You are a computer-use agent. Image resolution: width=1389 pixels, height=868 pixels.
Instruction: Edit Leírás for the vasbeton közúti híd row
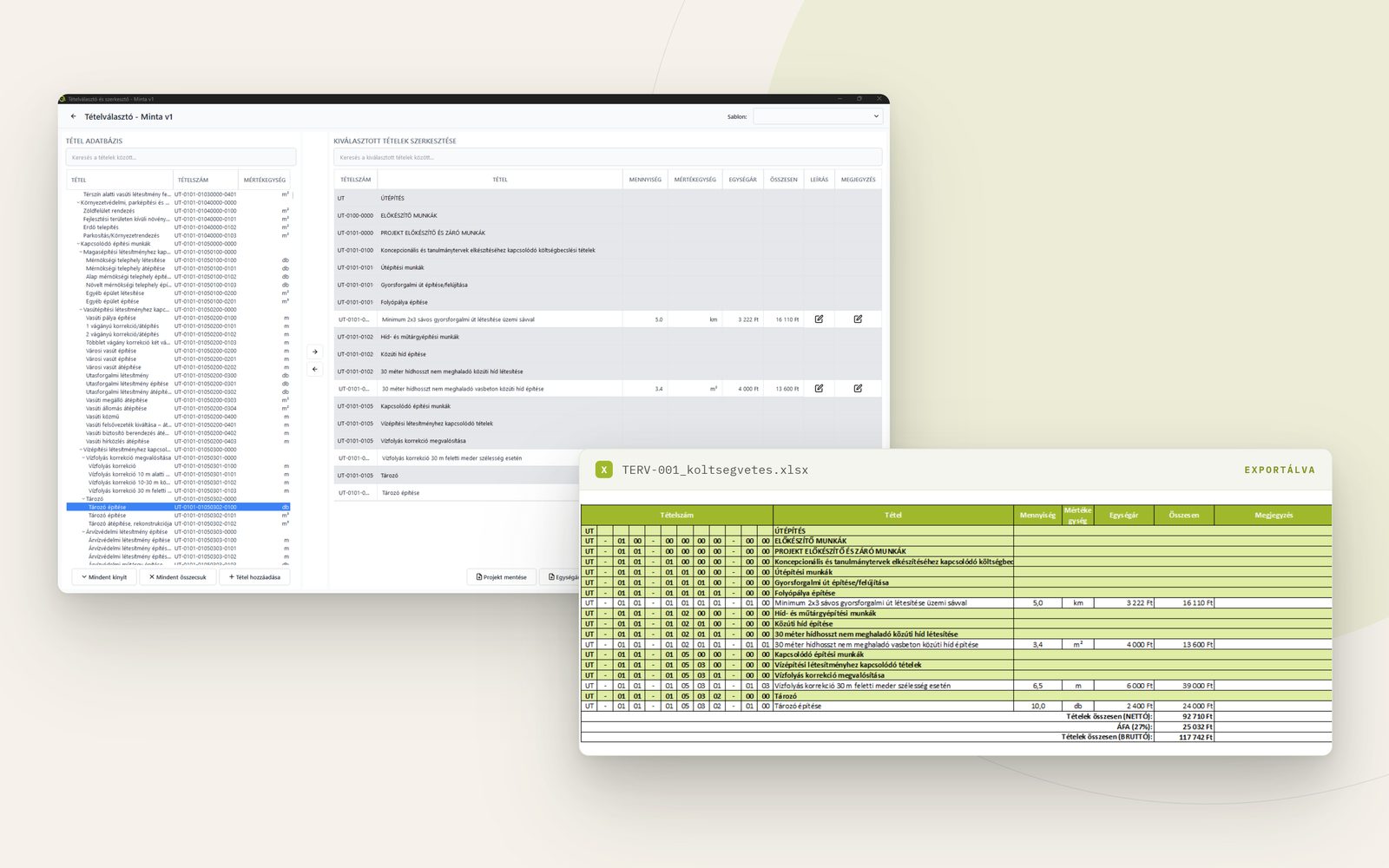(x=819, y=389)
